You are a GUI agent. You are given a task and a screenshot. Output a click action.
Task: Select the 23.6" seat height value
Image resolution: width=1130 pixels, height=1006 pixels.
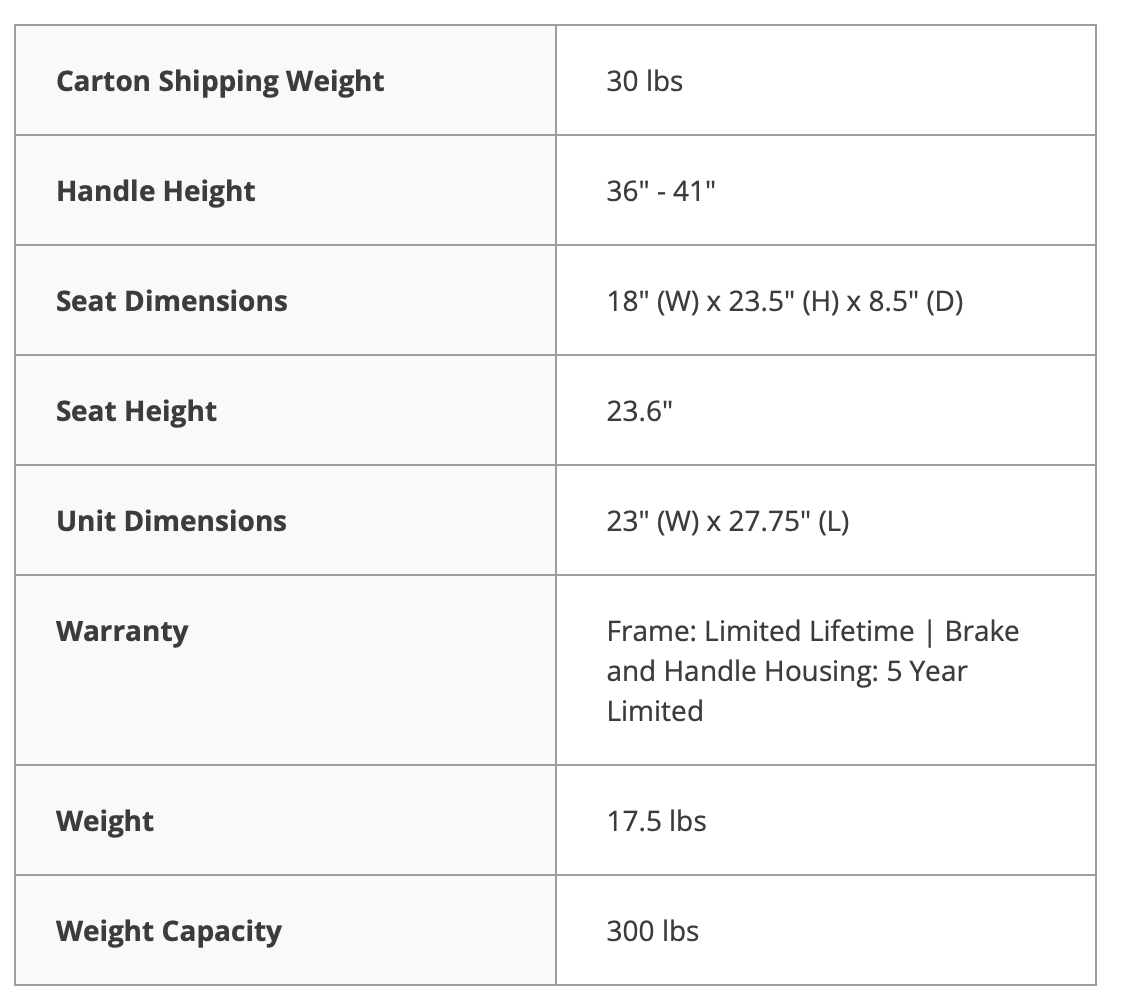pyautogui.click(x=639, y=411)
